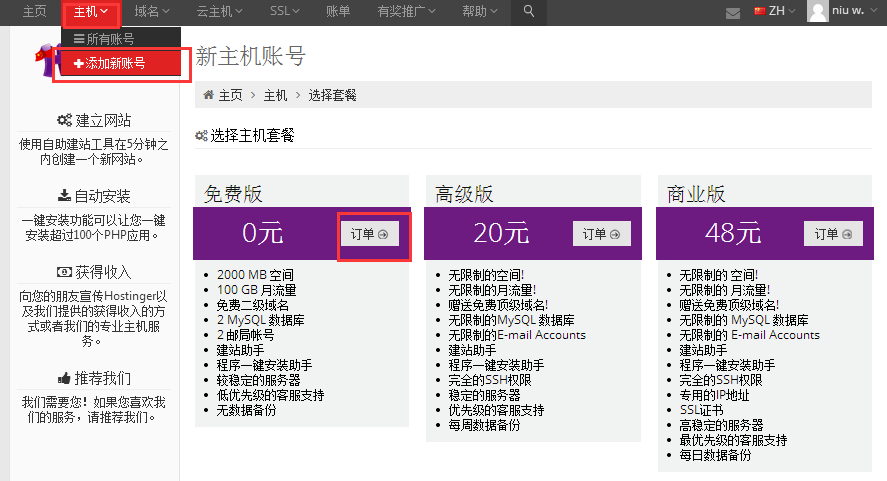Open the ZH language dropdown

[x=775, y=12]
